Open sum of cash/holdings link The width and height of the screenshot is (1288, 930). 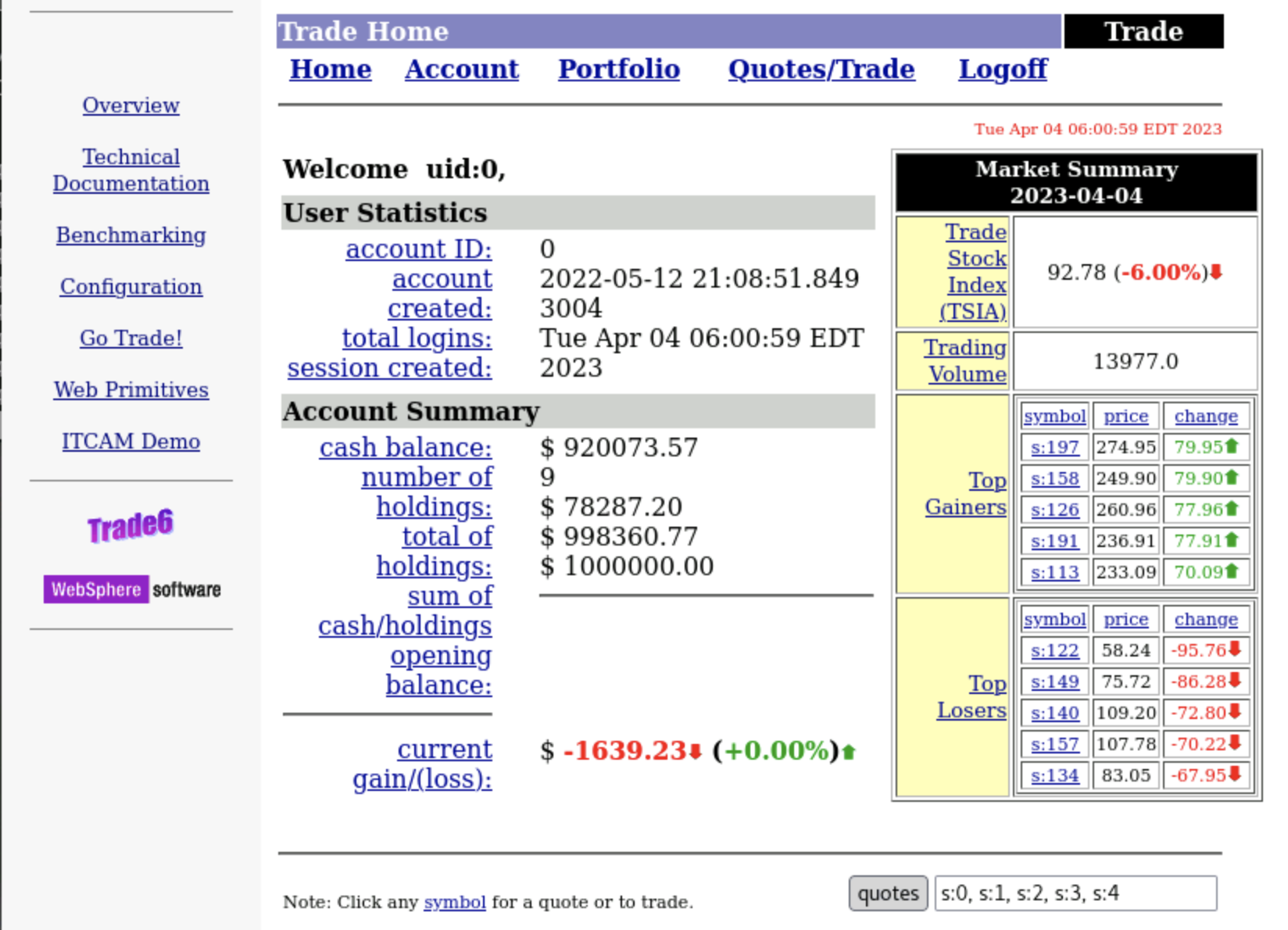(405, 610)
